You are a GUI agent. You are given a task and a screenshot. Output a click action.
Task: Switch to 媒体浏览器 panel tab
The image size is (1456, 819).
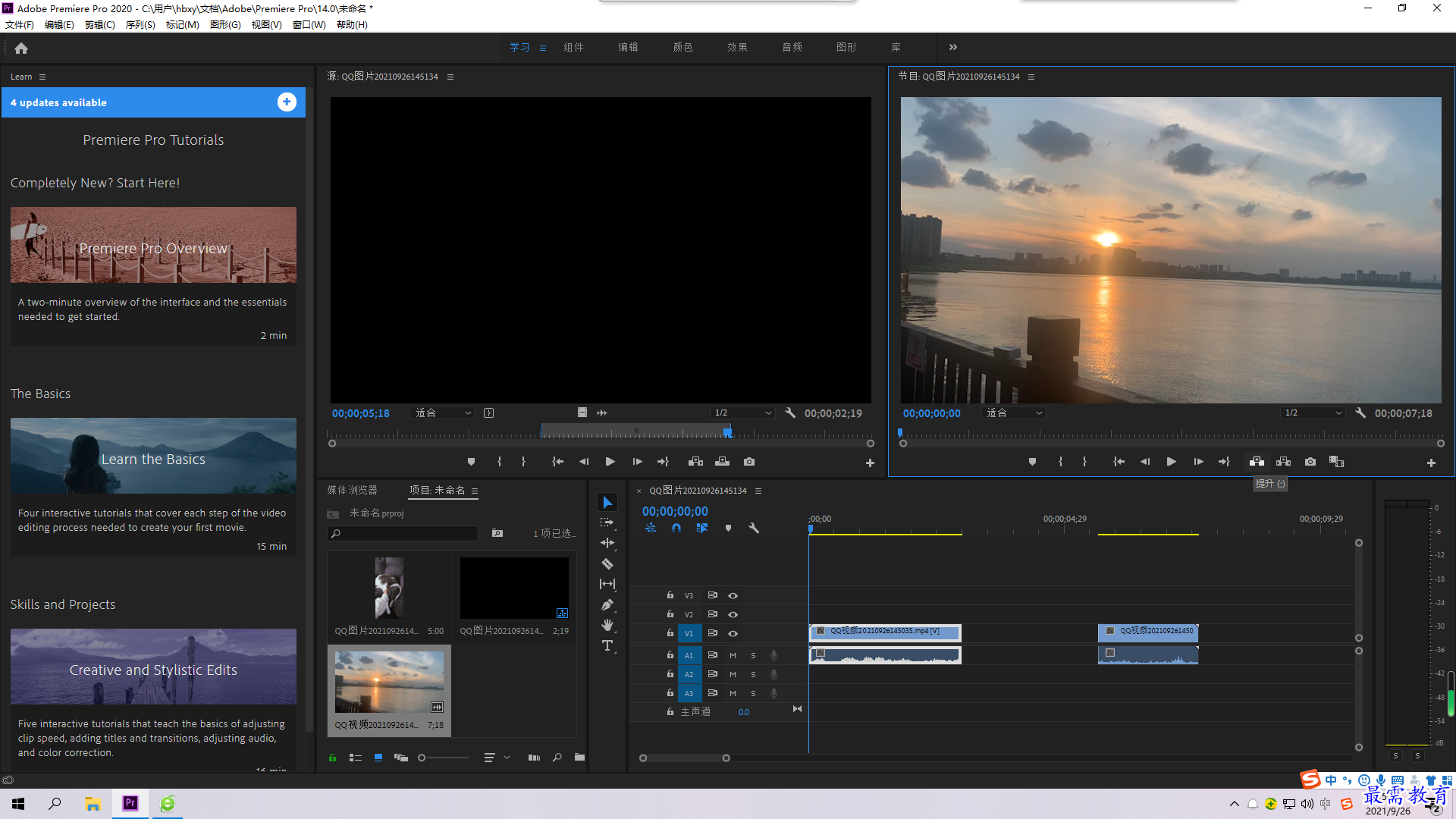352,491
